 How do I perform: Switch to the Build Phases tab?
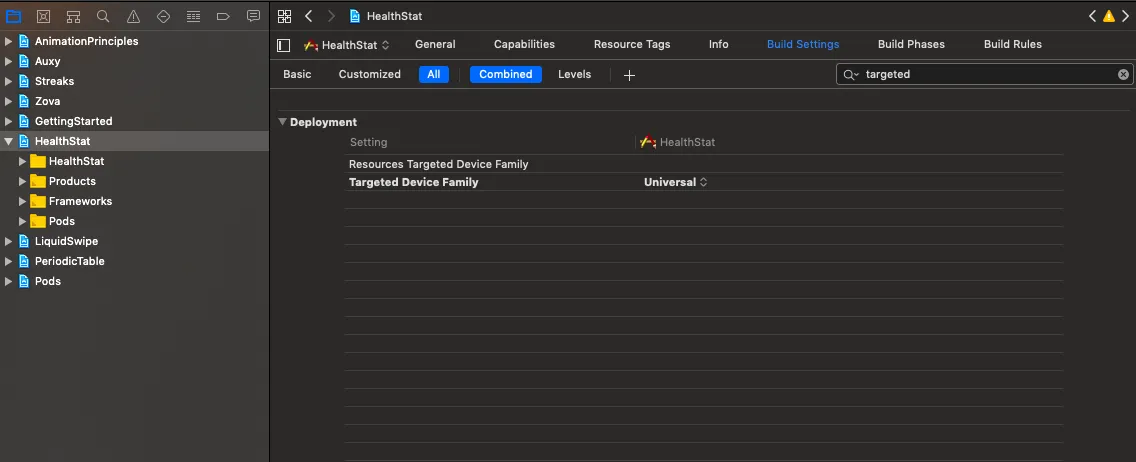coord(911,44)
